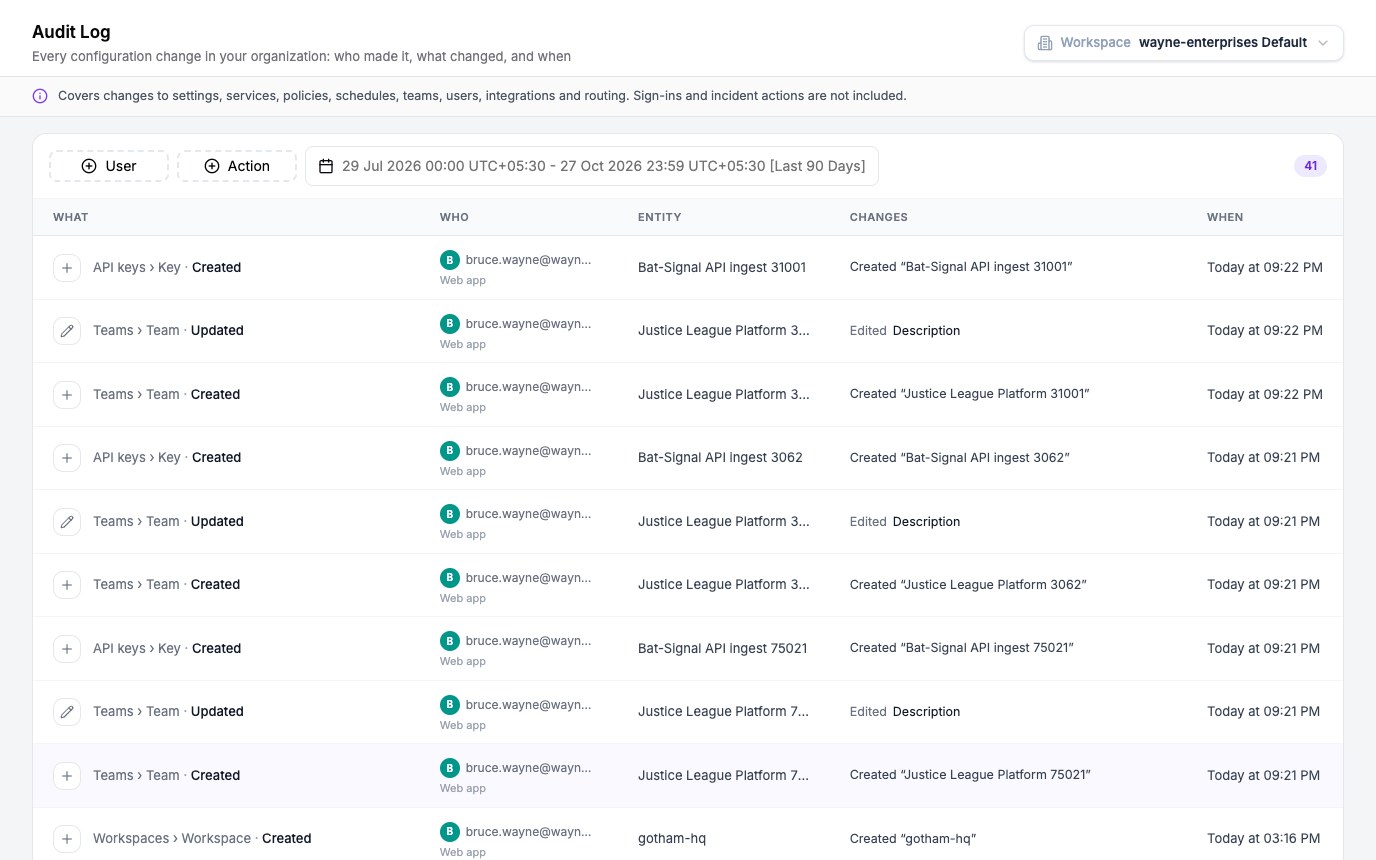Click the "gotham-hq" entity cell
1376x860 pixels.
click(672, 838)
